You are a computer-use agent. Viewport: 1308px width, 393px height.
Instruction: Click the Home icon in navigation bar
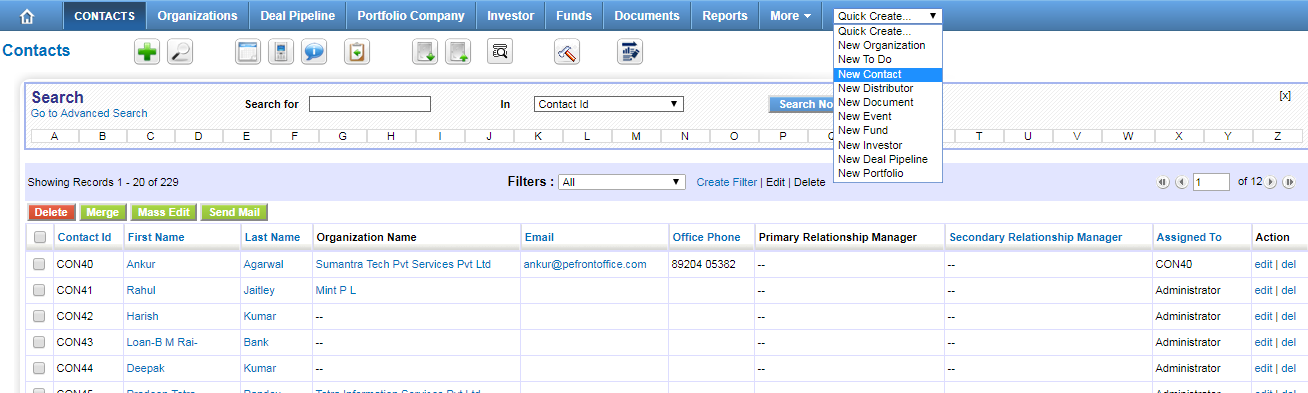(x=27, y=16)
